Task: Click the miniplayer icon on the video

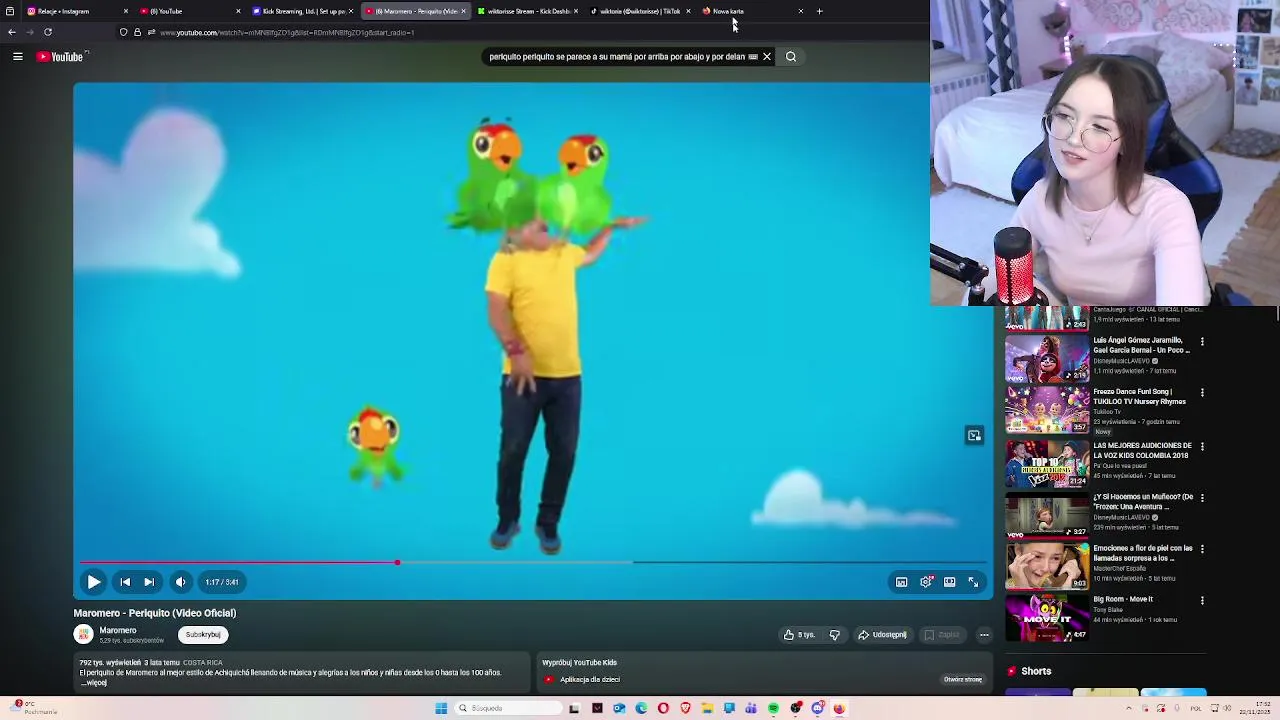Action: [x=974, y=435]
